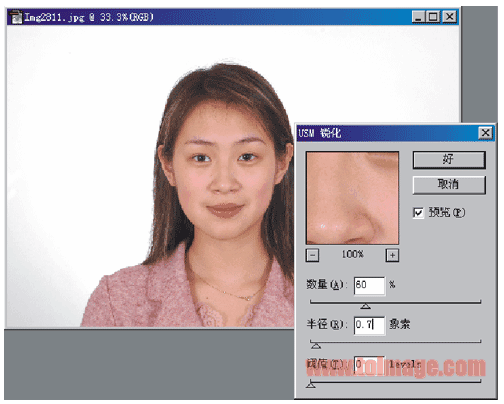The image size is (504, 404).
Task: Click the 数量 amount input field
Action: click(369, 286)
